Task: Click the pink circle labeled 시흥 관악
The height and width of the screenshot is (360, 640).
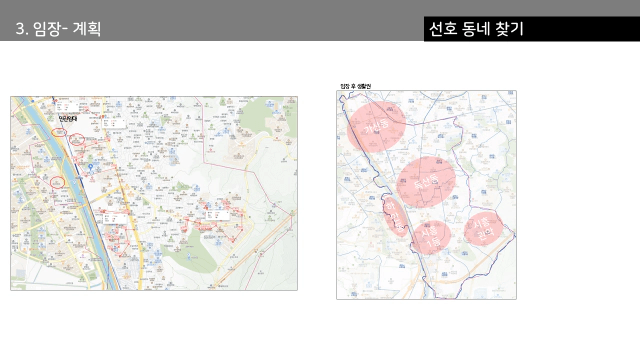Action: pos(484,229)
